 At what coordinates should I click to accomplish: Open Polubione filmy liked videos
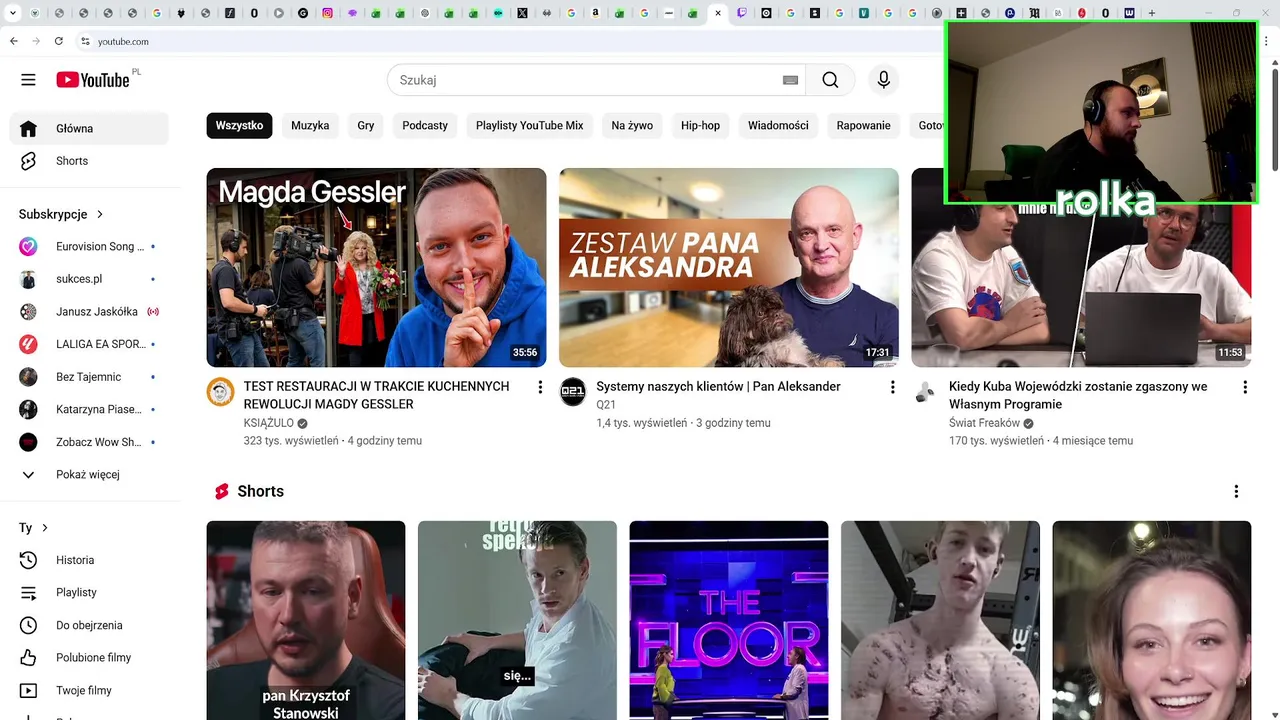coord(89,657)
